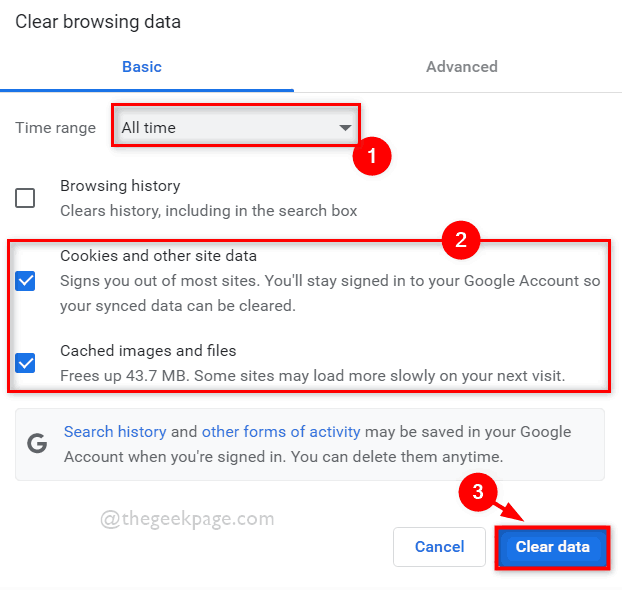The height and width of the screenshot is (590, 622).
Task: Open the 'other forms of activity' link
Action: pos(281,432)
